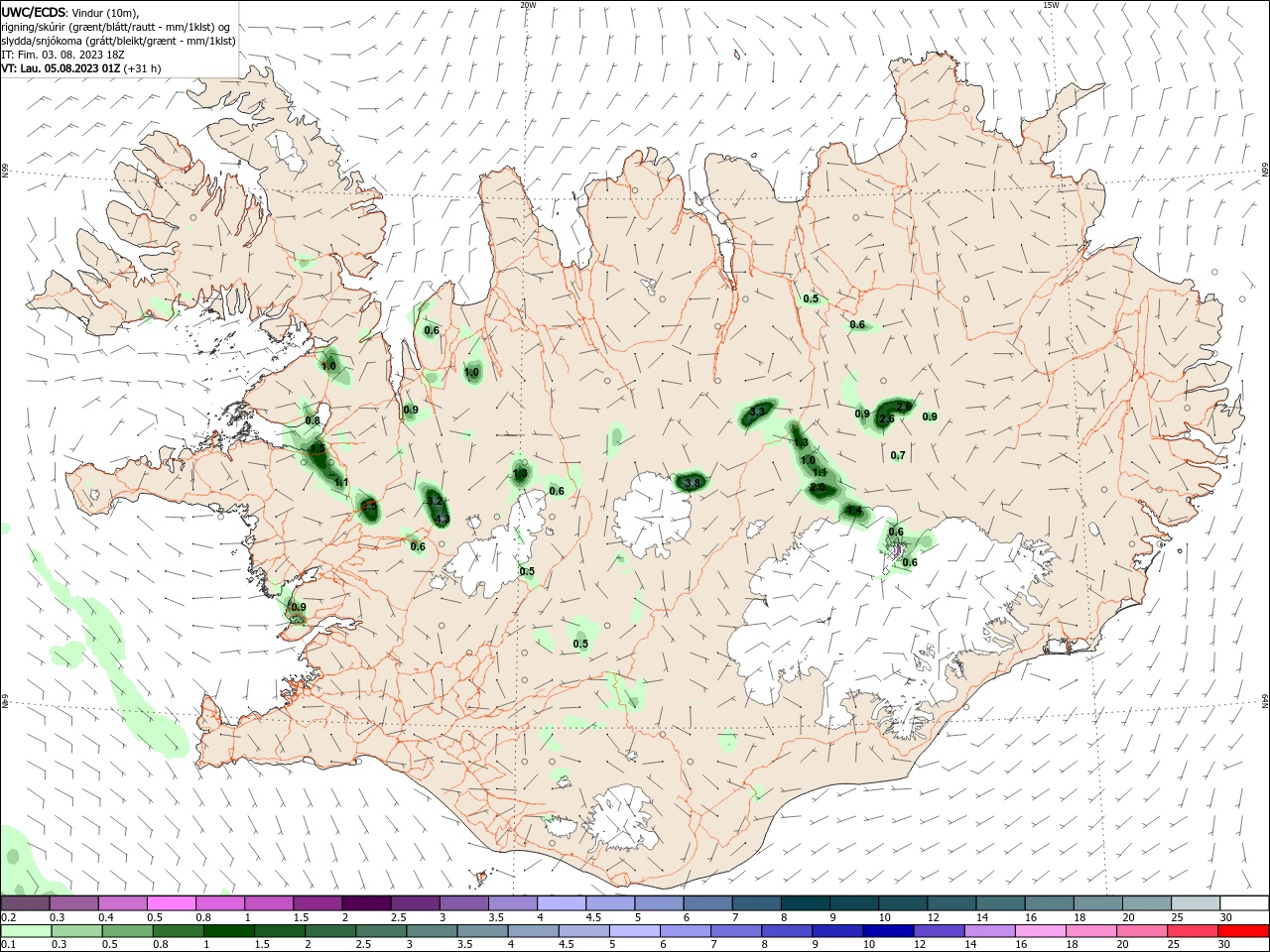The width and height of the screenshot is (1270, 952).
Task: Click the 2.0 precipitation value label
Action: pos(818,488)
